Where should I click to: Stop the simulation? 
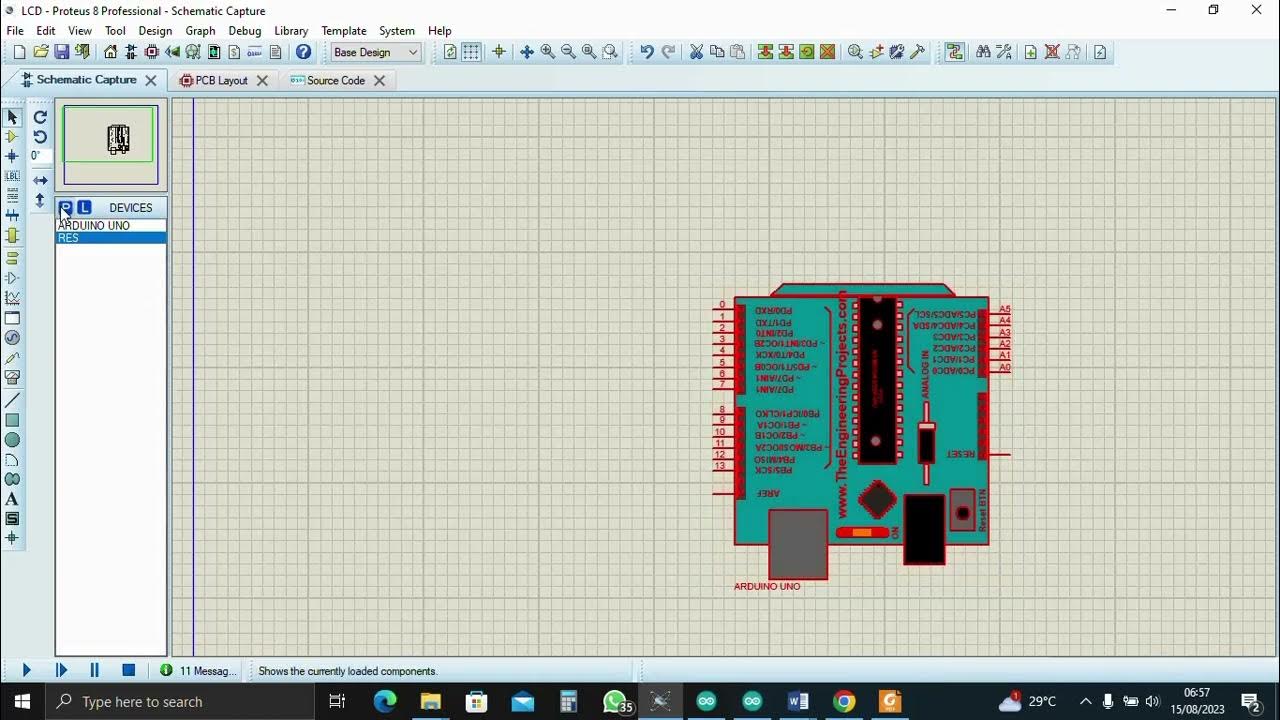129,671
